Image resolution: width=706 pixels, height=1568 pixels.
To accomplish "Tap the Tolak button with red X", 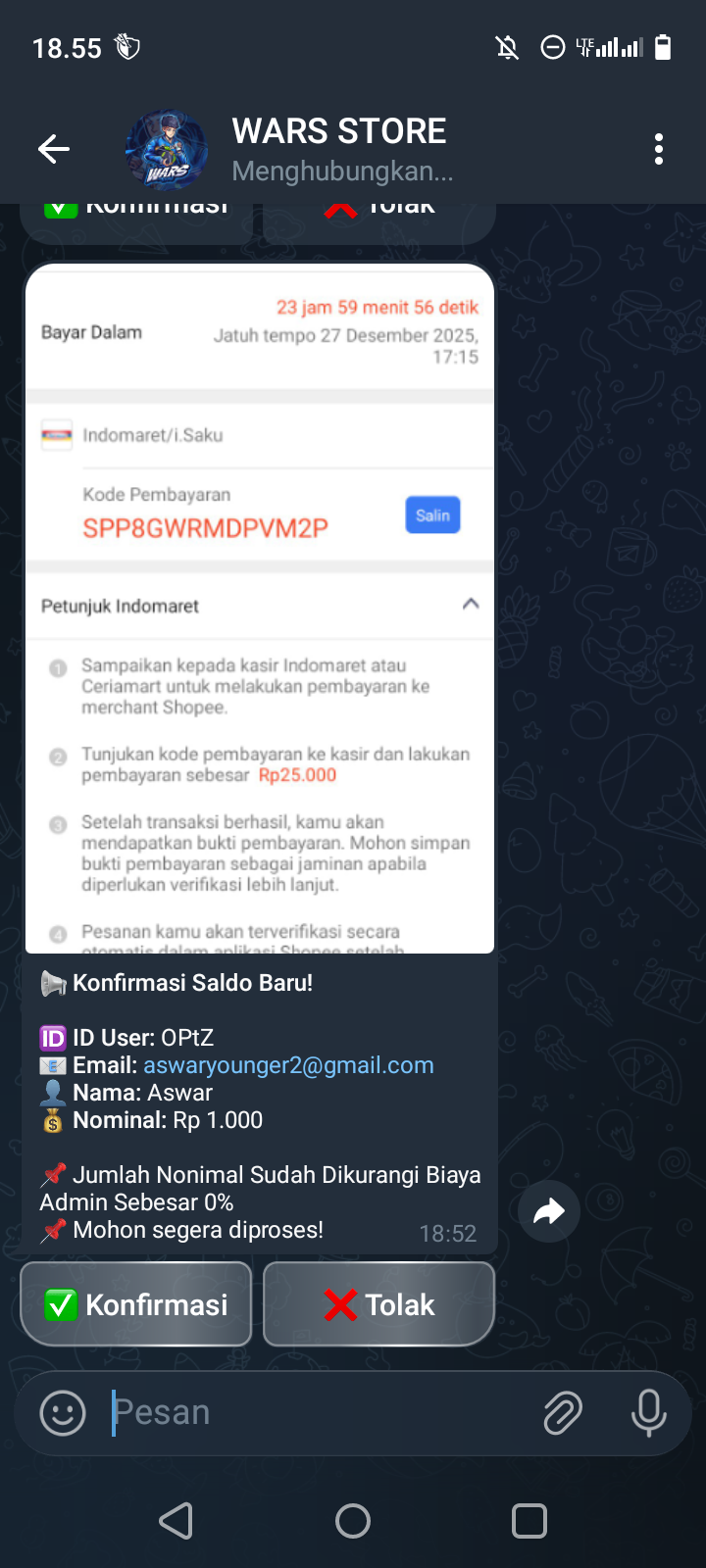I will click(x=378, y=1304).
